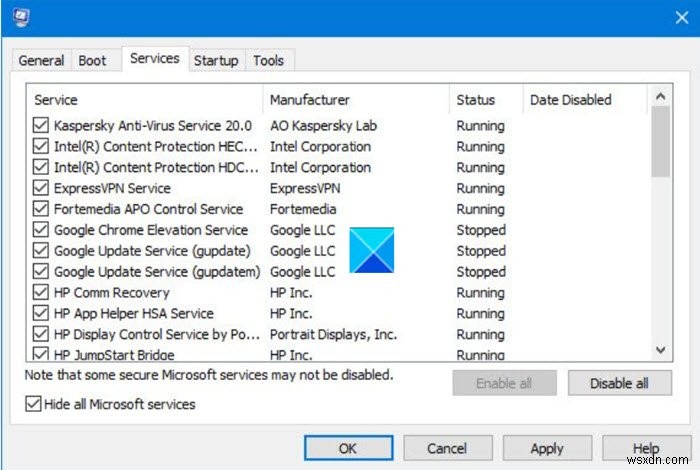Switch to the General tab

pos(41,61)
